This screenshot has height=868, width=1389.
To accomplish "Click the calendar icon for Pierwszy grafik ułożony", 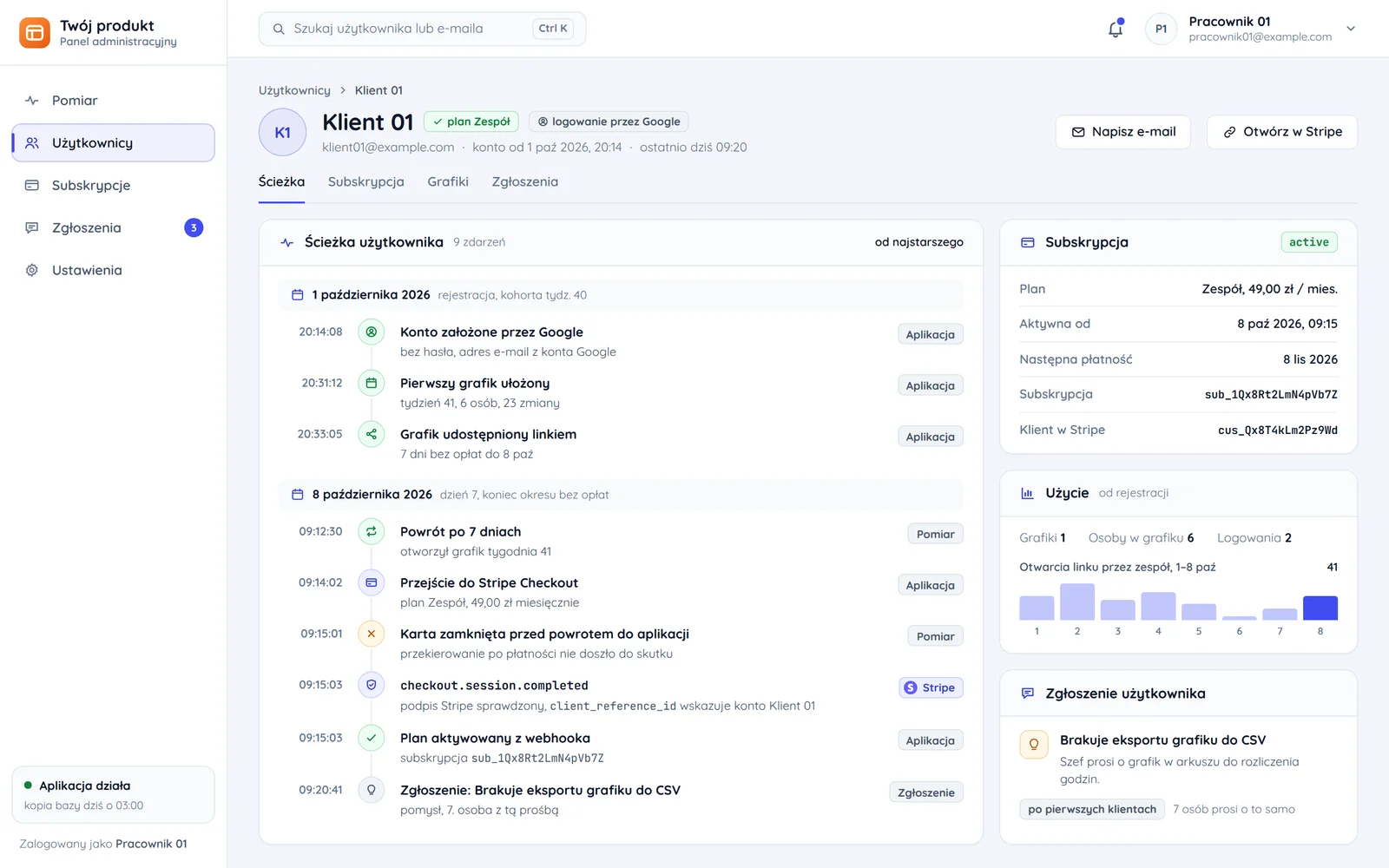I will tap(372, 383).
